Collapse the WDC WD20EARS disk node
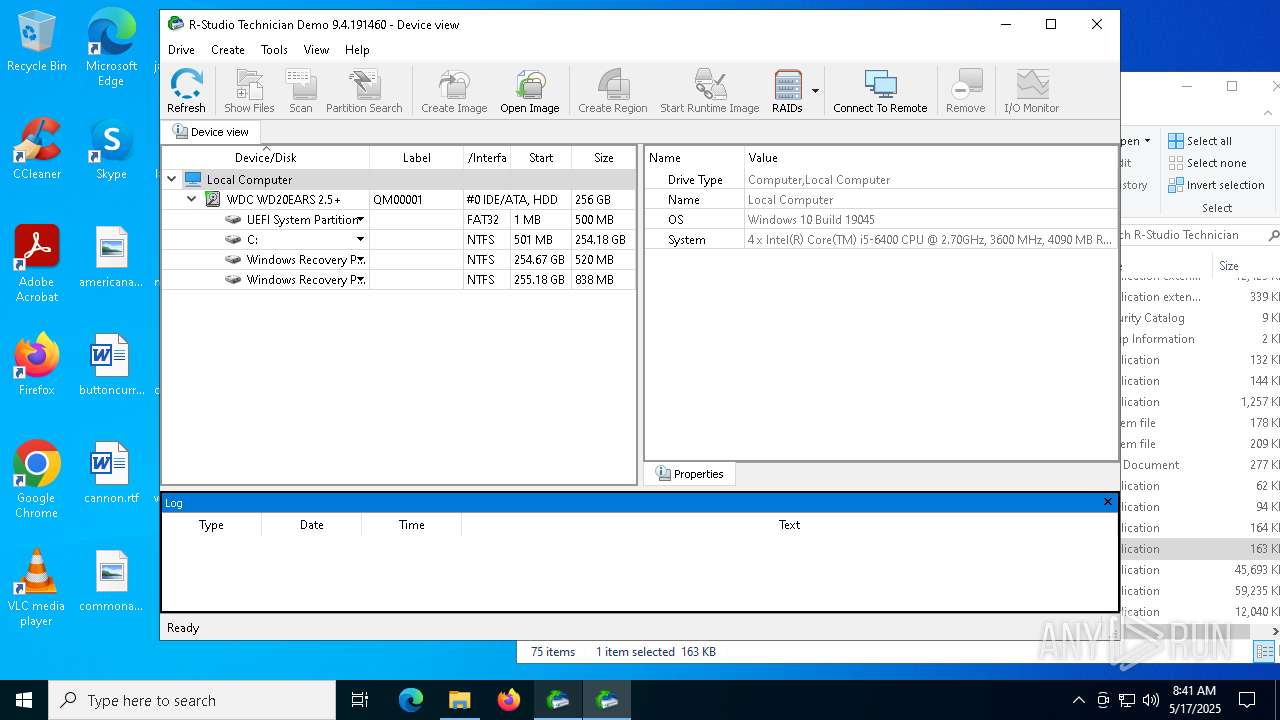 tap(192, 200)
